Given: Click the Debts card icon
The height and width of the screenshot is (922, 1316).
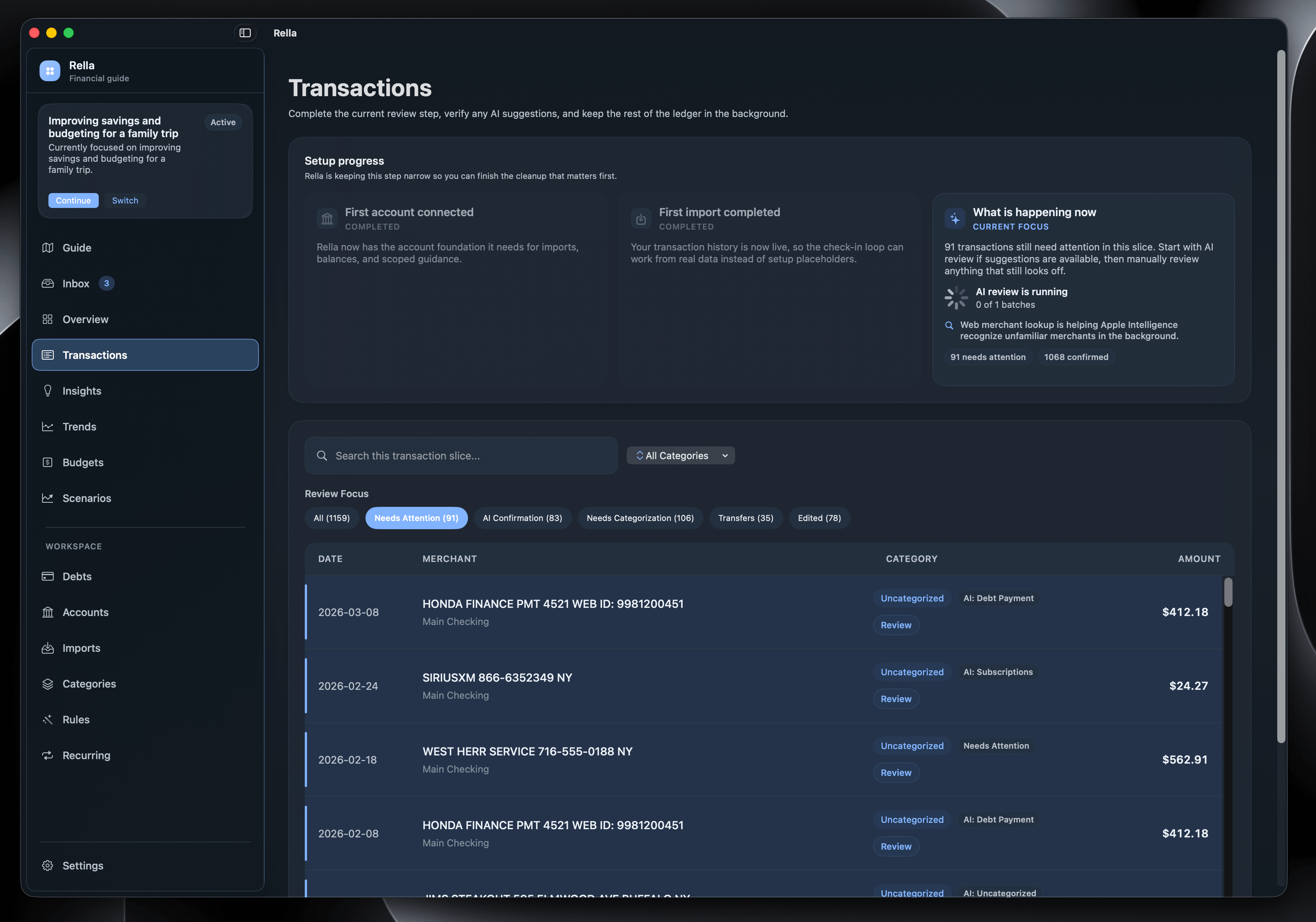Looking at the screenshot, I should [48, 576].
